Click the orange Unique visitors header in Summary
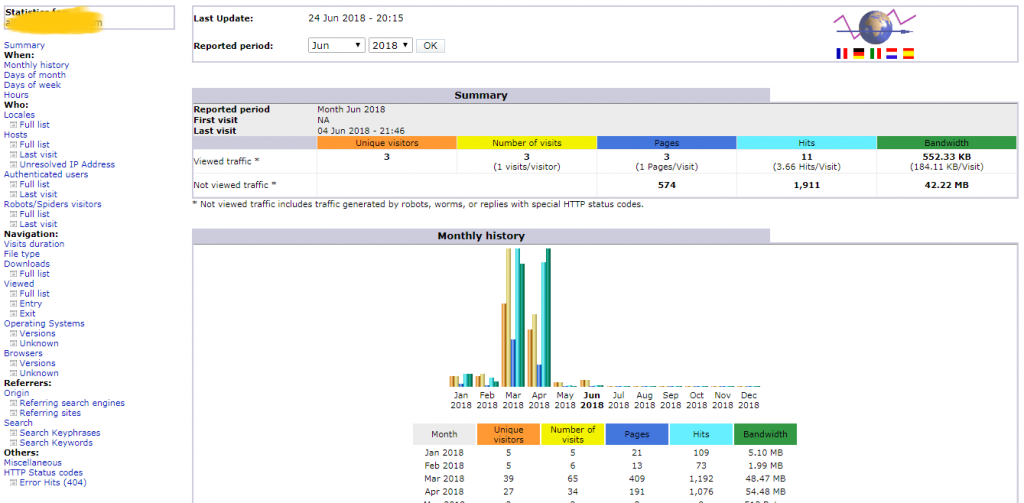Viewport: 1024px width, 503px height. pos(386,143)
